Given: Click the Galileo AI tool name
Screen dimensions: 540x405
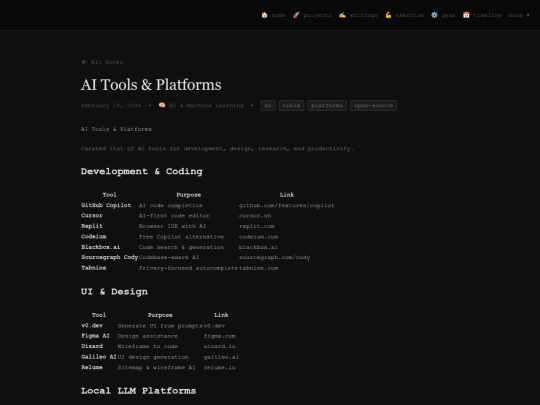Looking at the screenshot, I should [x=99, y=357].
